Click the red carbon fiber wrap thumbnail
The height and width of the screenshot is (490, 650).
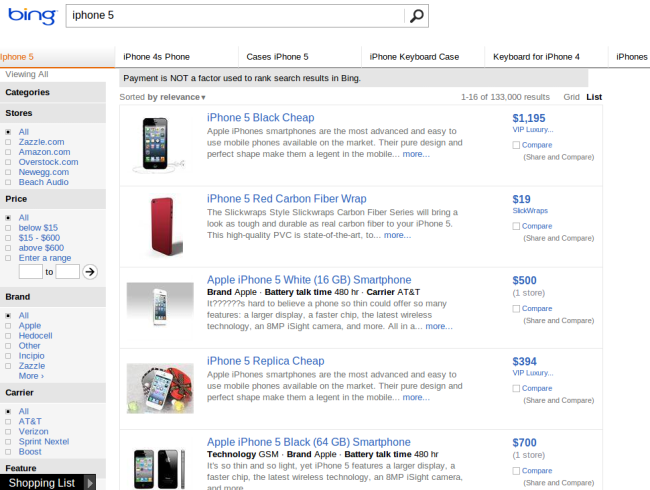pos(166,226)
